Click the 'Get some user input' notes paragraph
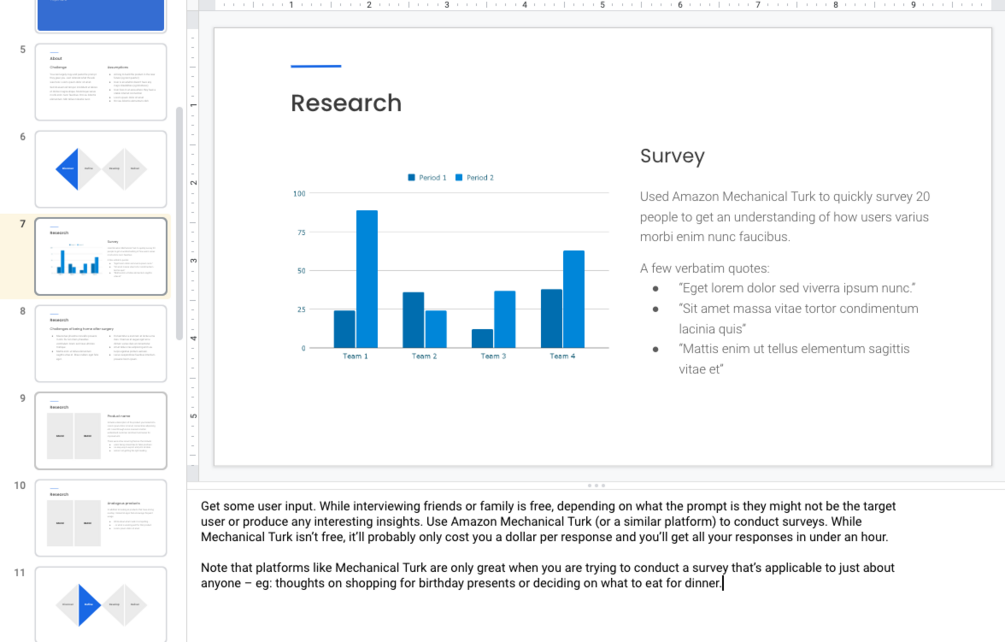 click(548, 522)
